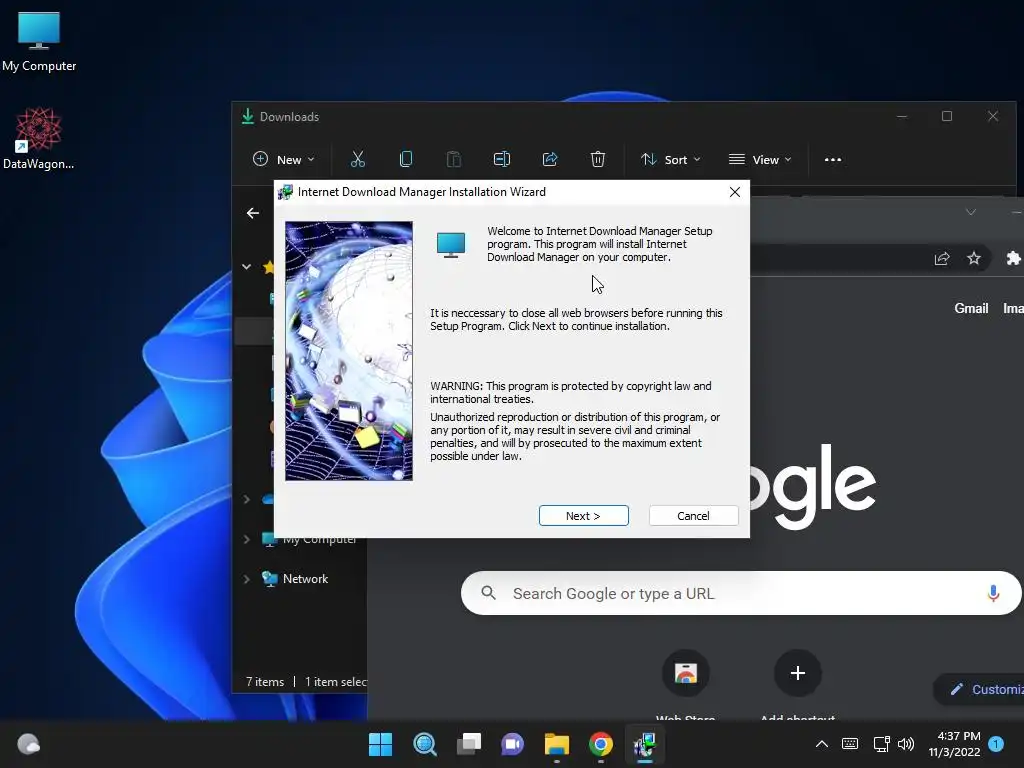
Task: Click the volume speaker tray icon
Action: [x=906, y=744]
